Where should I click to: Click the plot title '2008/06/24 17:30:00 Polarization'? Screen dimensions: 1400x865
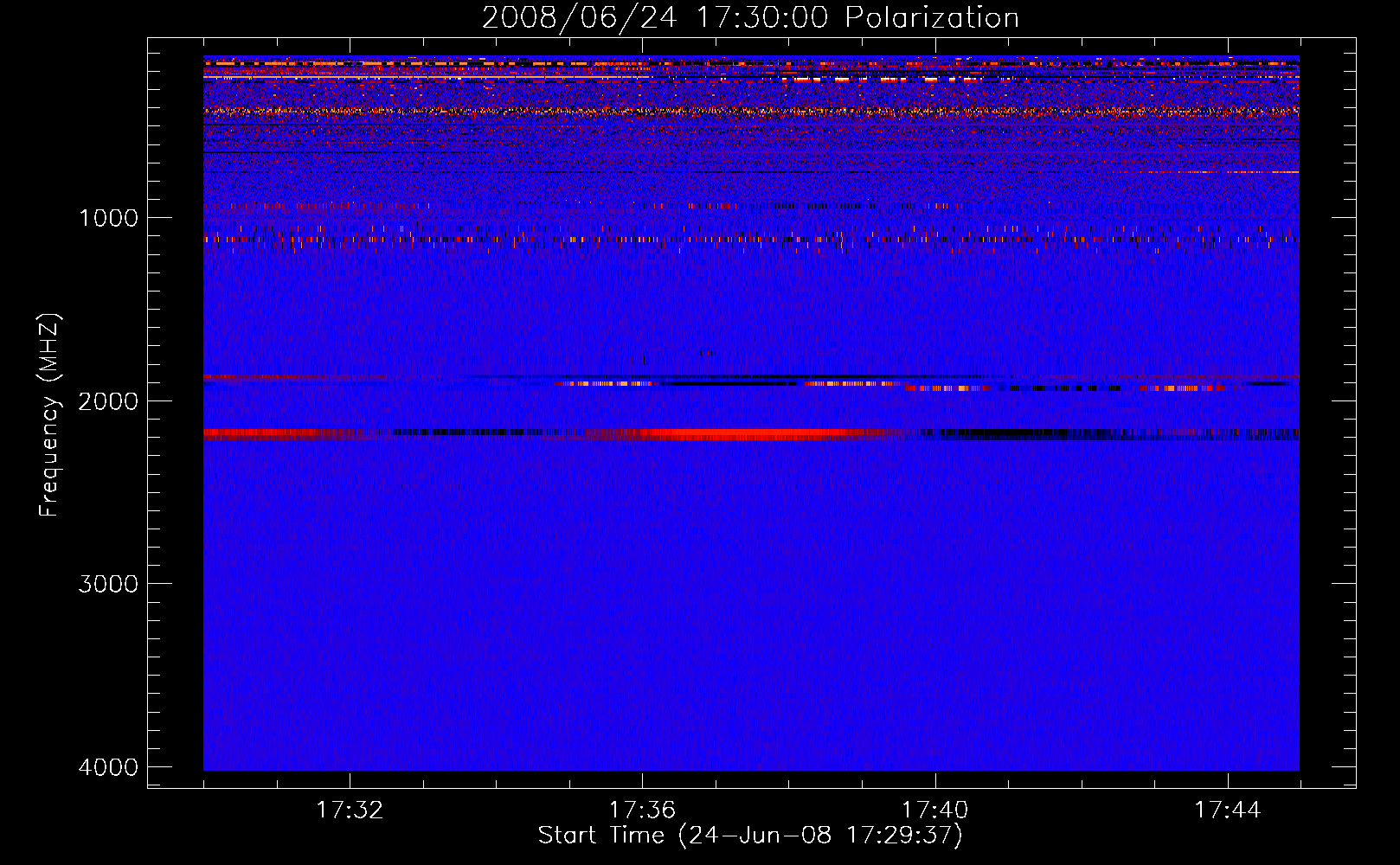point(750,17)
